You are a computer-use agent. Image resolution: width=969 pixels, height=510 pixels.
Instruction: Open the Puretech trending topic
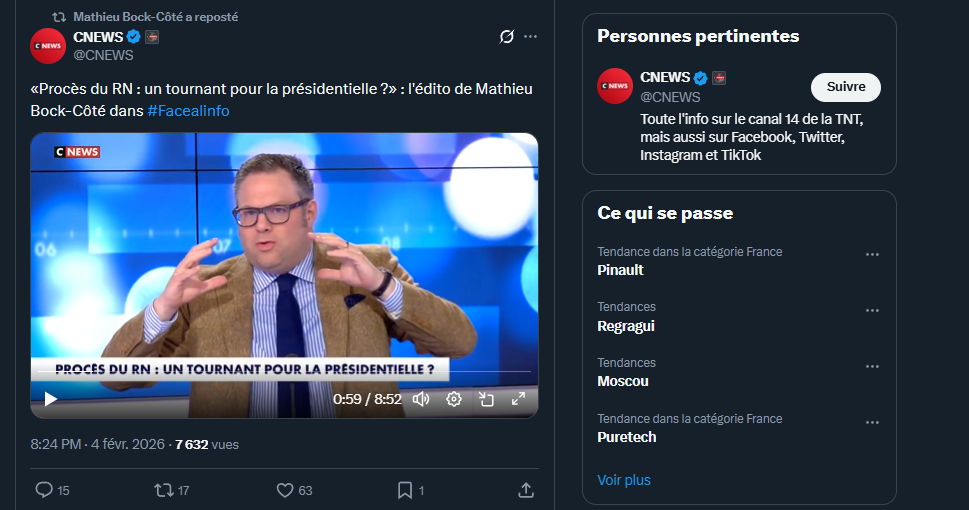coord(627,437)
